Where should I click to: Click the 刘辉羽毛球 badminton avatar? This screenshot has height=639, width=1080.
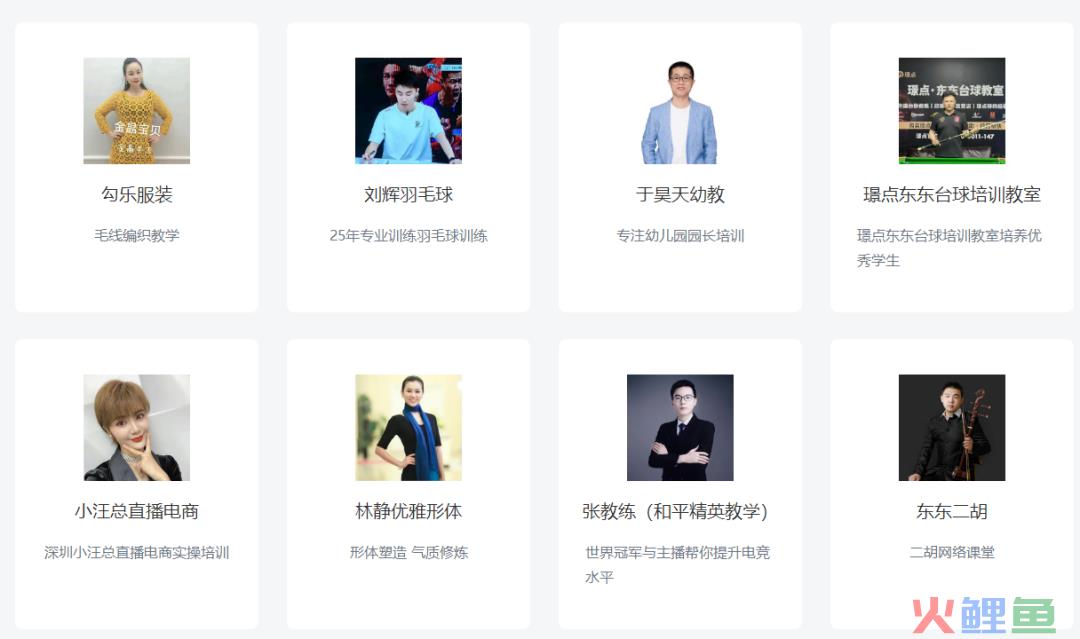click(408, 111)
